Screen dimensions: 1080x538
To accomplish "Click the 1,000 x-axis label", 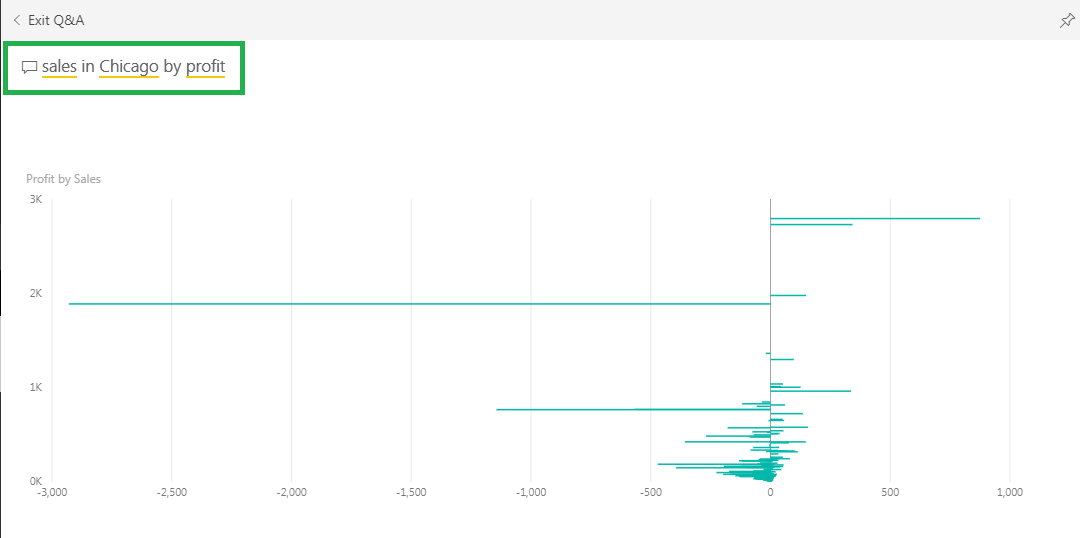I will [1010, 493].
